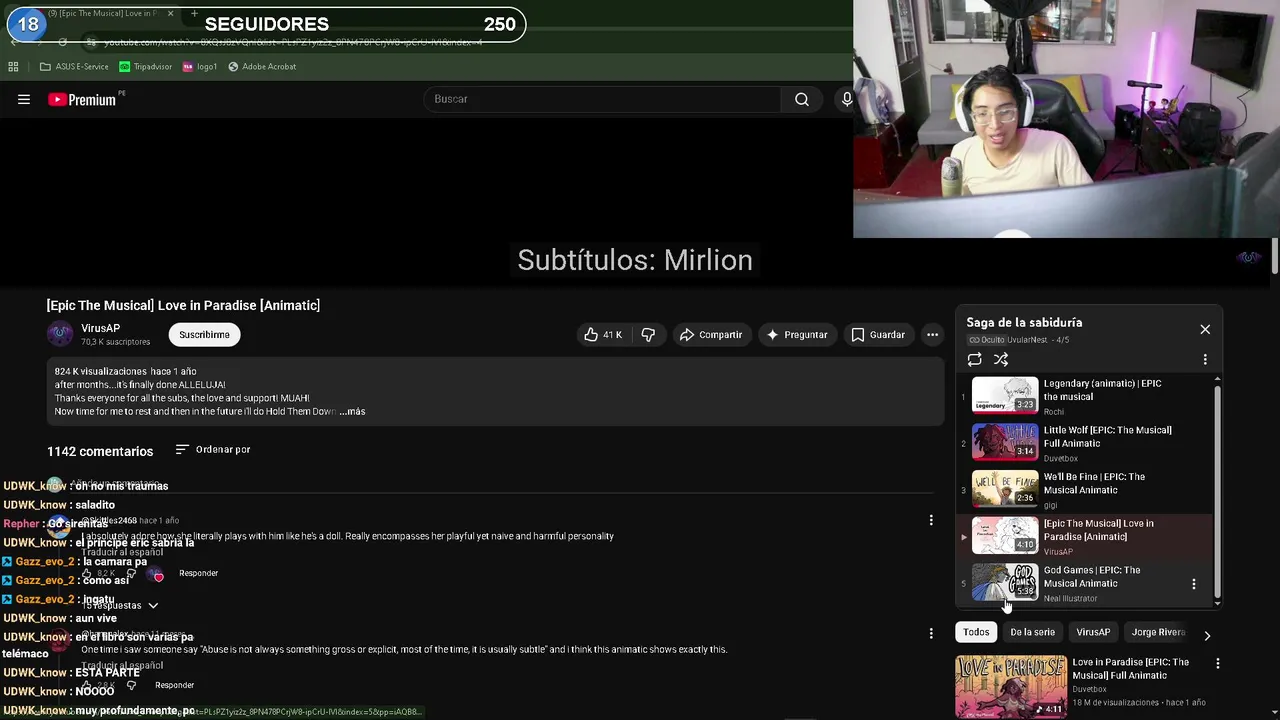Show more filter chips with right arrow
This screenshot has height=720, width=1280.
[1207, 635]
